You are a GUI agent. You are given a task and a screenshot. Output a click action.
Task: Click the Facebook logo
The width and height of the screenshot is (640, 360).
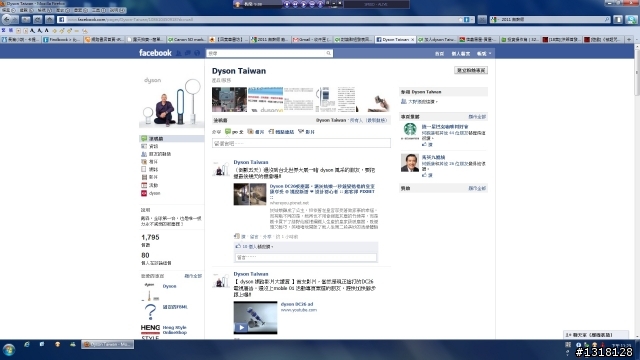point(155,53)
